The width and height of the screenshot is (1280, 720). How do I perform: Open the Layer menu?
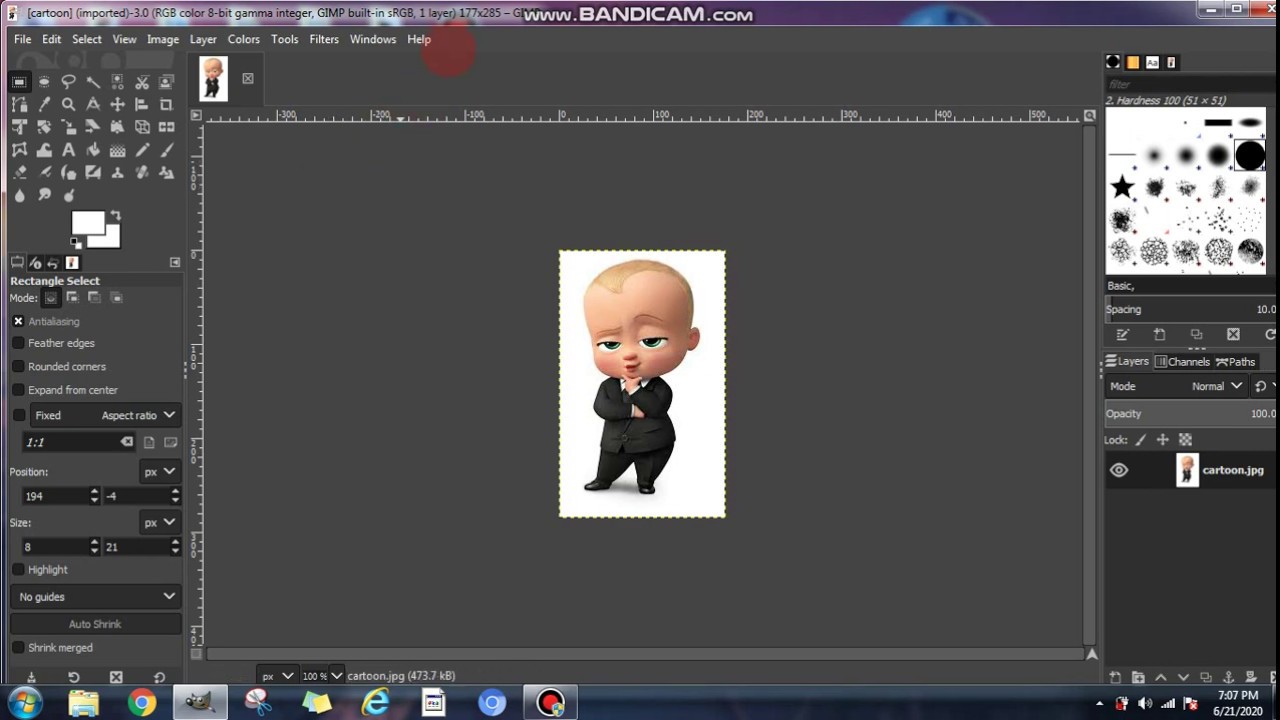203,39
